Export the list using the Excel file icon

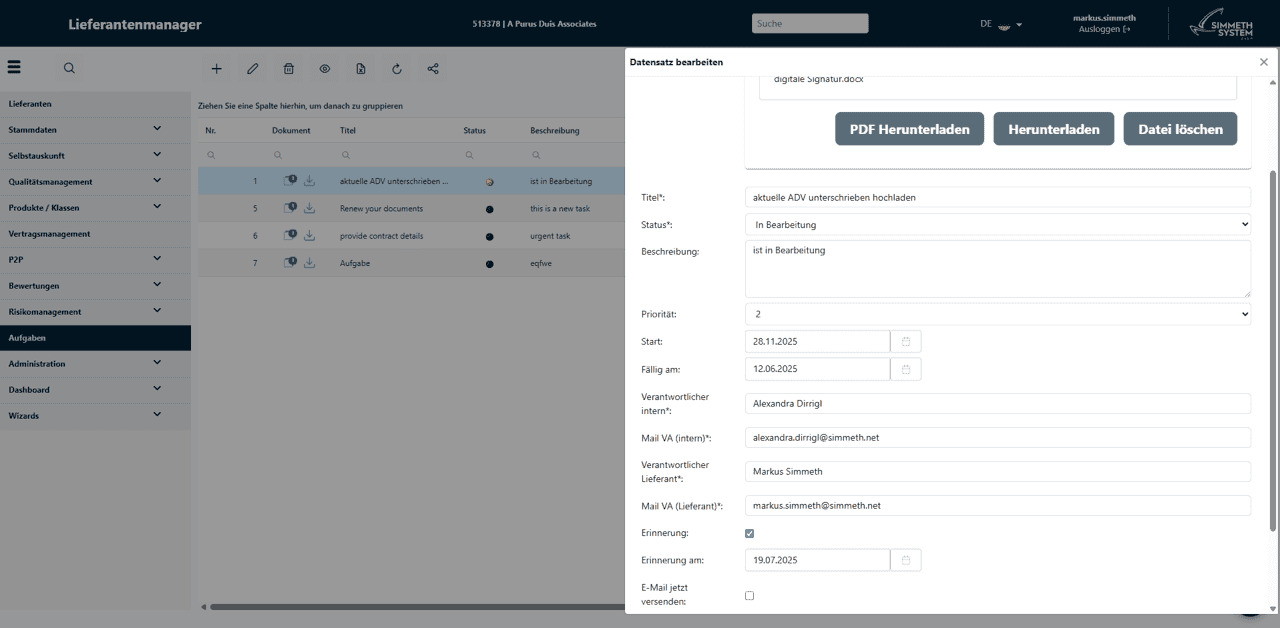360,68
